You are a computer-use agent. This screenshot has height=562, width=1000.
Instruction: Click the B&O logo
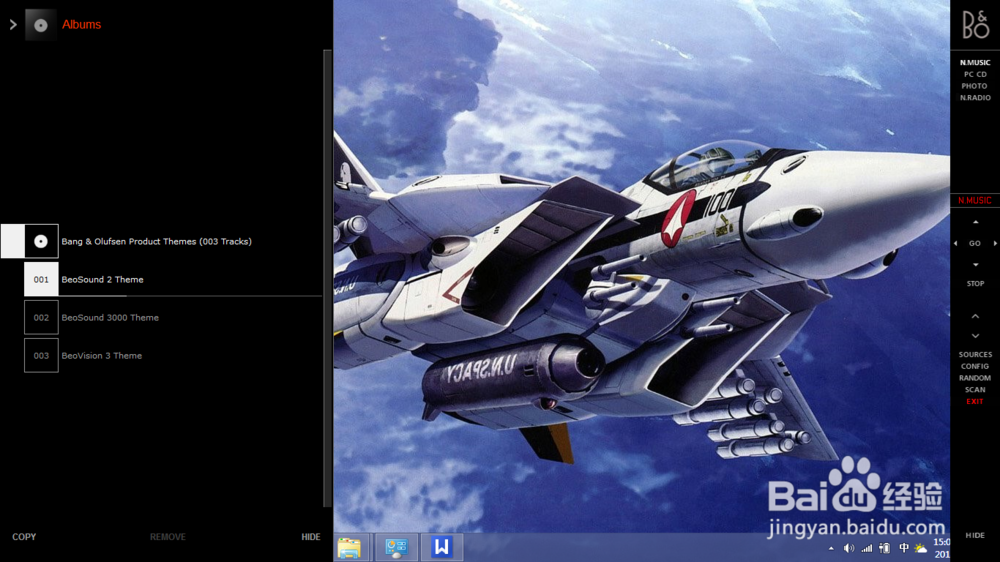pos(975,24)
